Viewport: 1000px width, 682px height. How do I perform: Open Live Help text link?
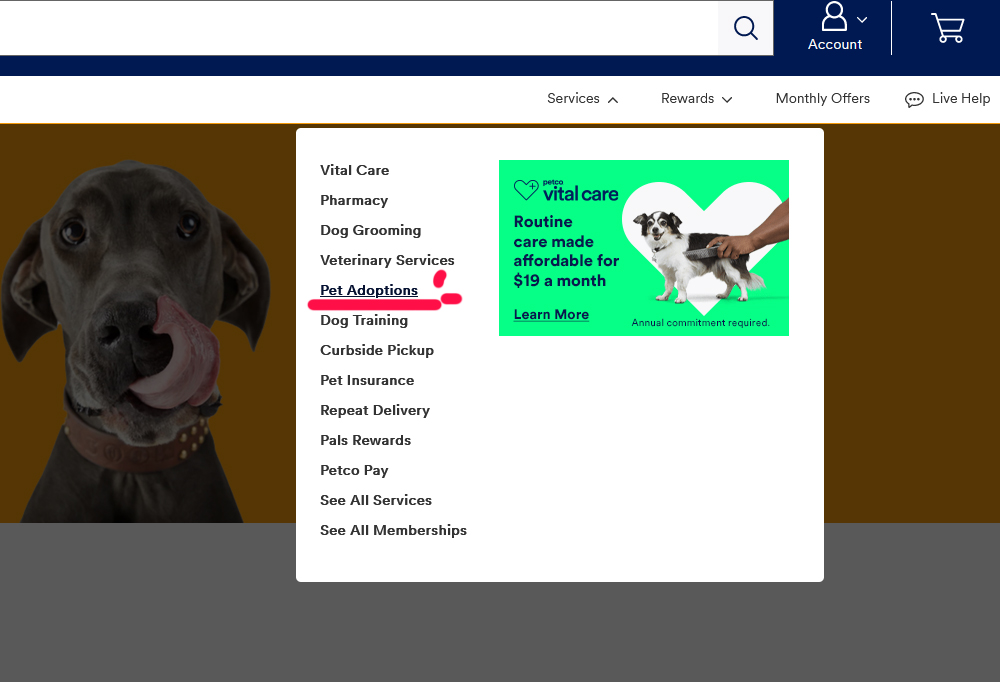tap(960, 99)
